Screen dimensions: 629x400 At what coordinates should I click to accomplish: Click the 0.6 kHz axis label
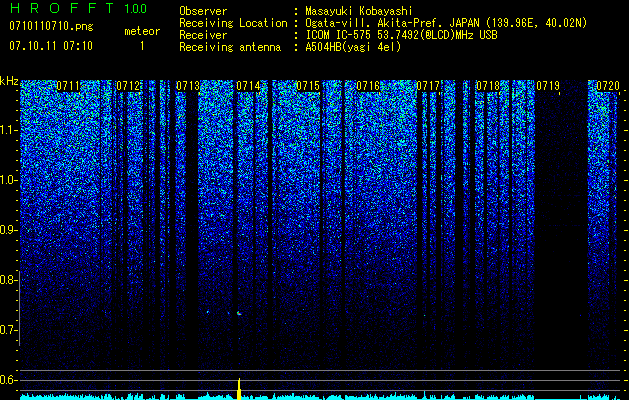tap(8, 380)
